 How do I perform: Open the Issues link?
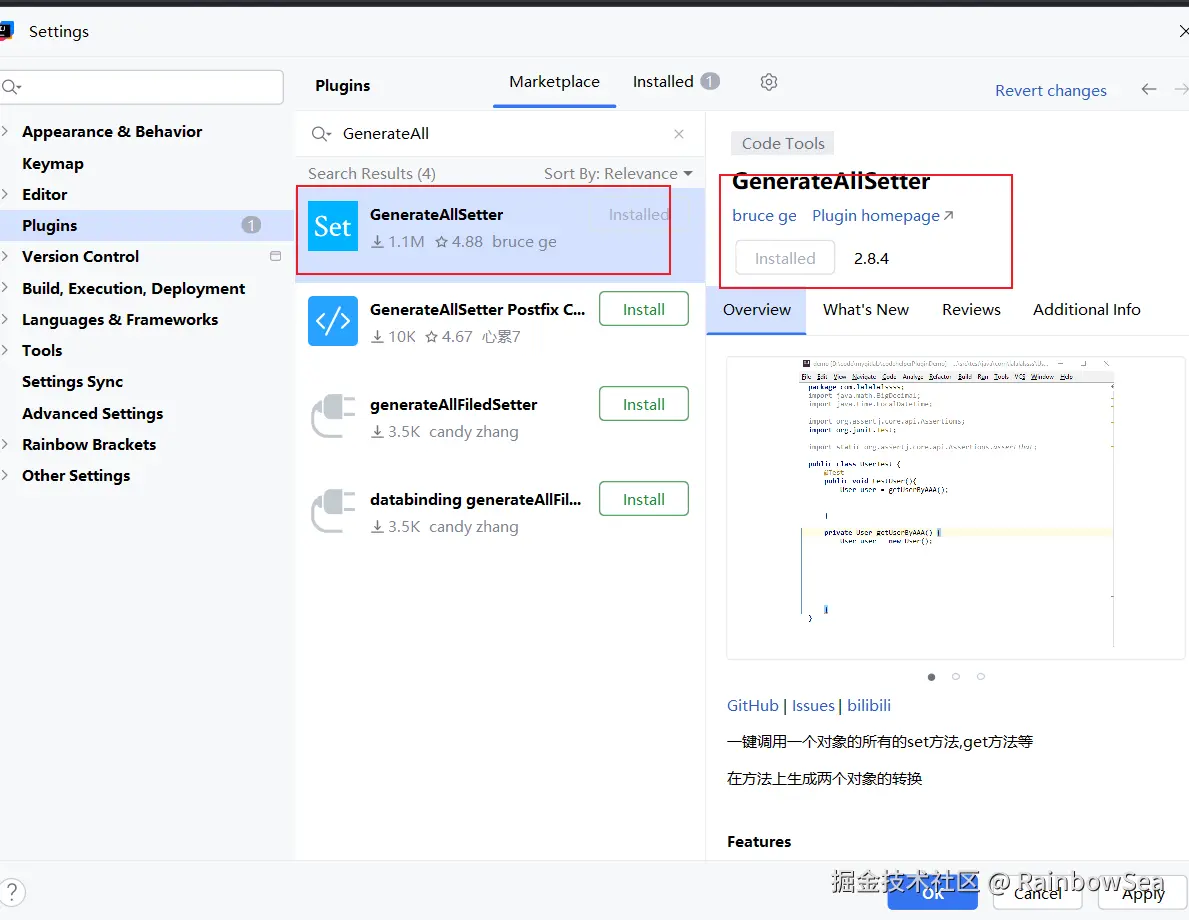(813, 705)
